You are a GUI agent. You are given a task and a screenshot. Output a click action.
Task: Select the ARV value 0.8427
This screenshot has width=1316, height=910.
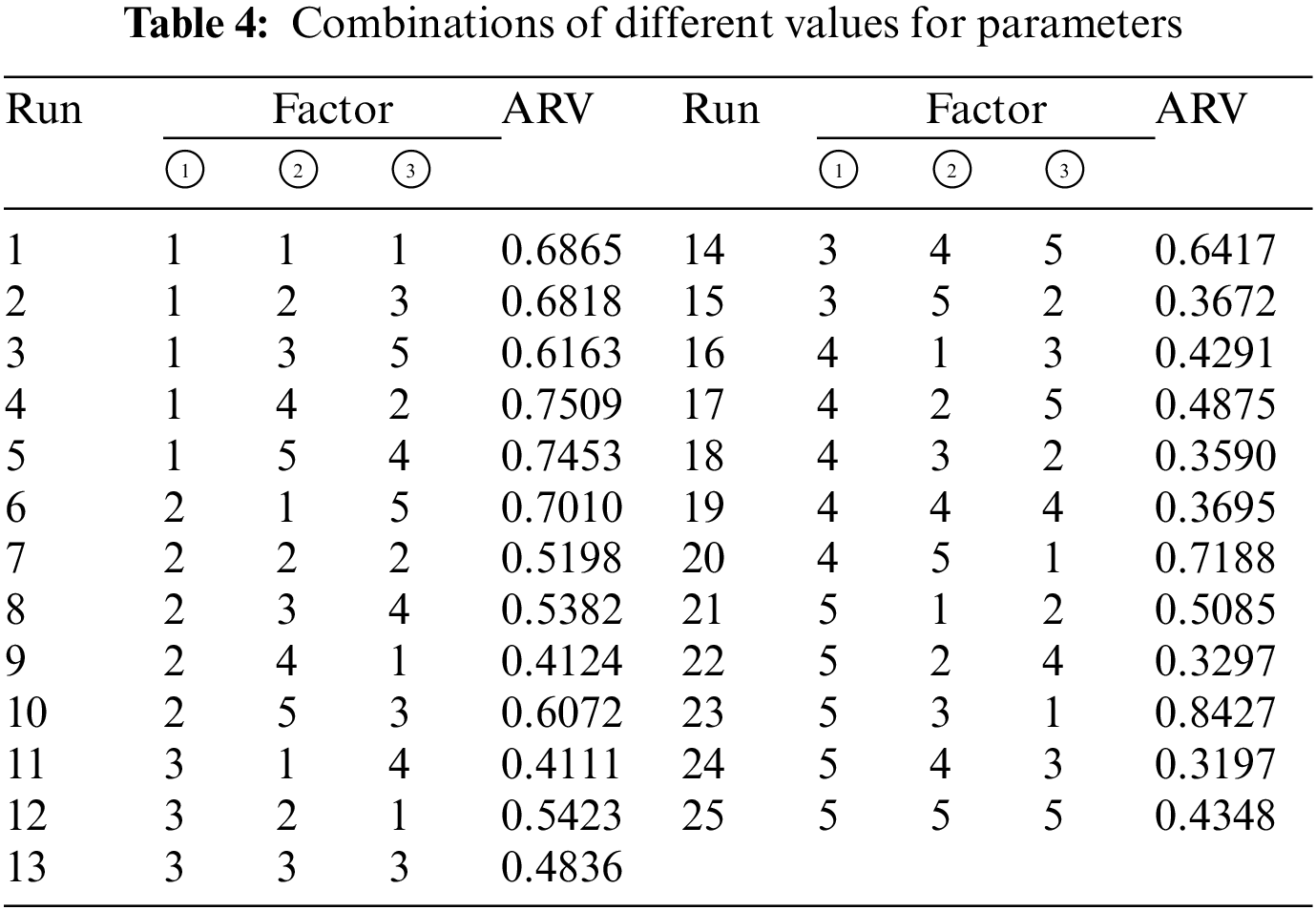click(x=1215, y=713)
